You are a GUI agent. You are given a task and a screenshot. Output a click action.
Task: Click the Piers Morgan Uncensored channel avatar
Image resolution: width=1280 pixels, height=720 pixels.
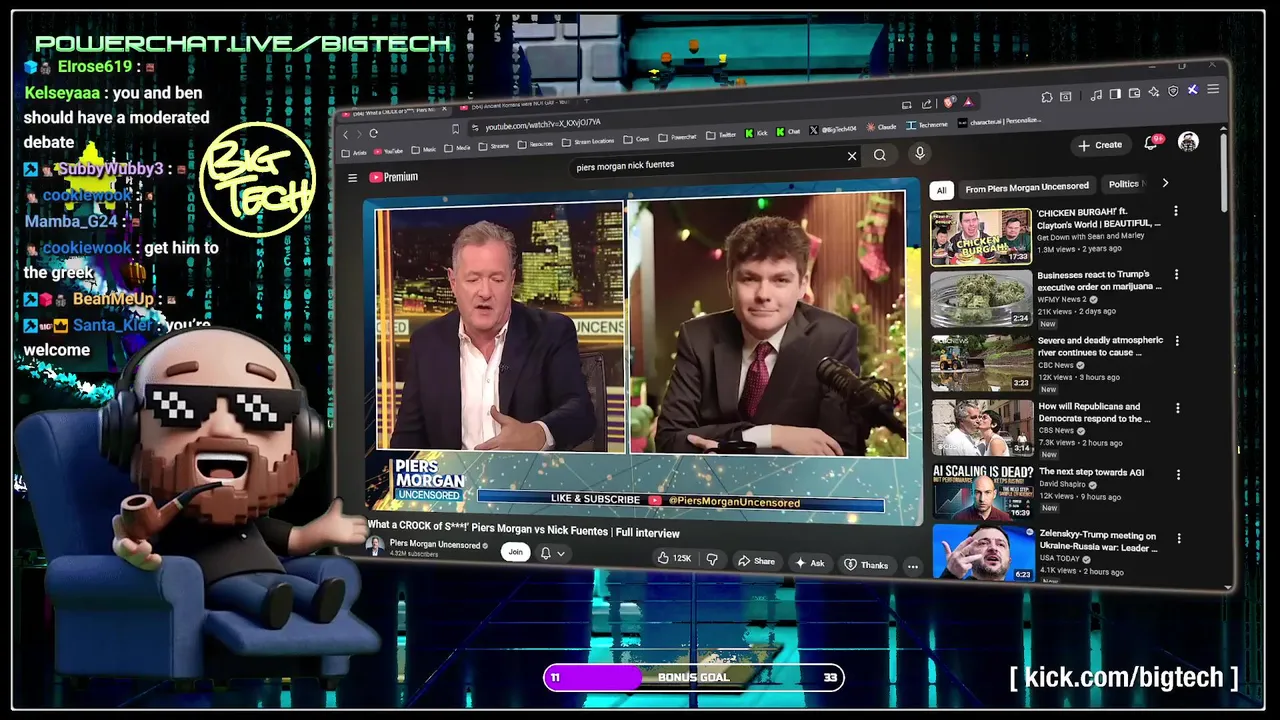(x=375, y=546)
